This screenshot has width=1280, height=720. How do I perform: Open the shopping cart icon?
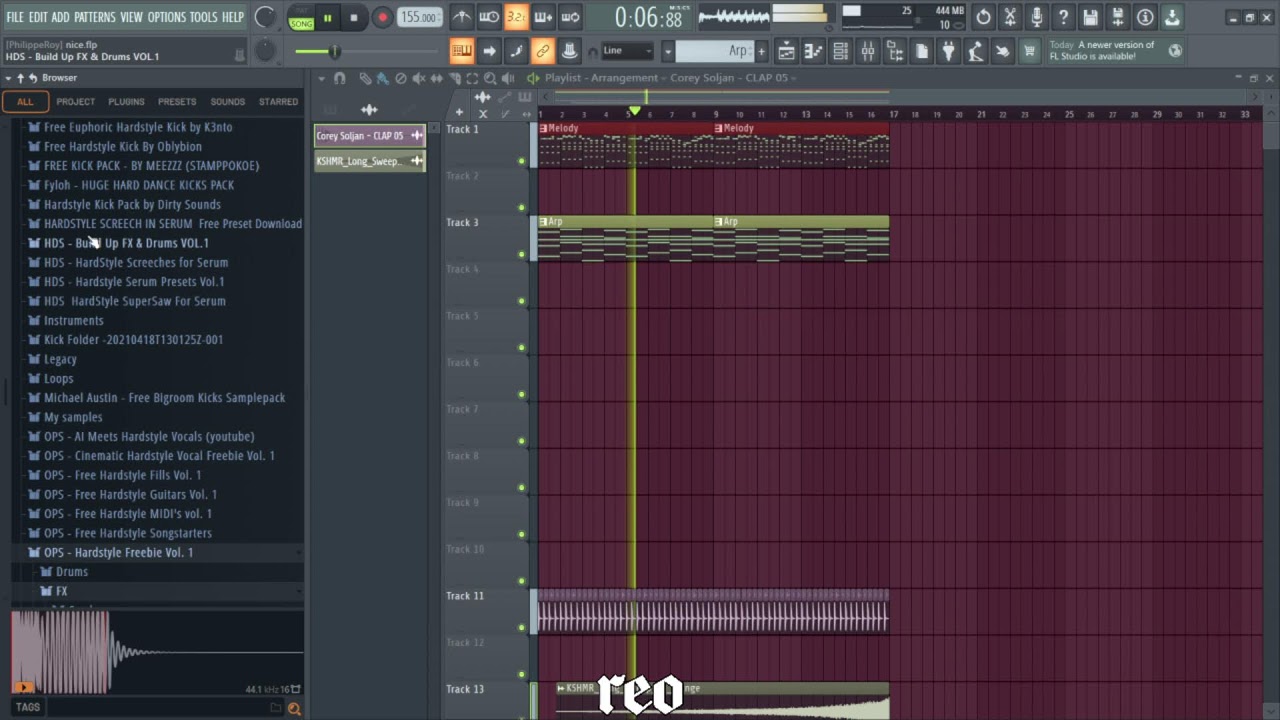click(1030, 51)
